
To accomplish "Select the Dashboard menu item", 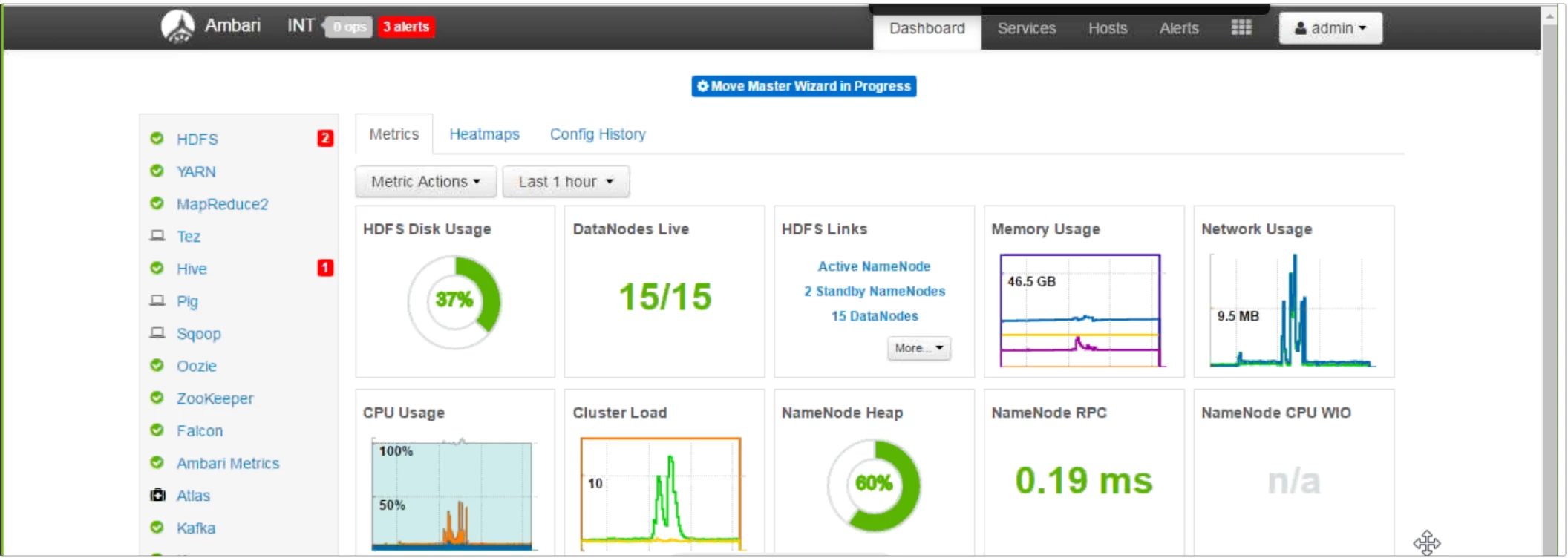I will click(x=927, y=29).
